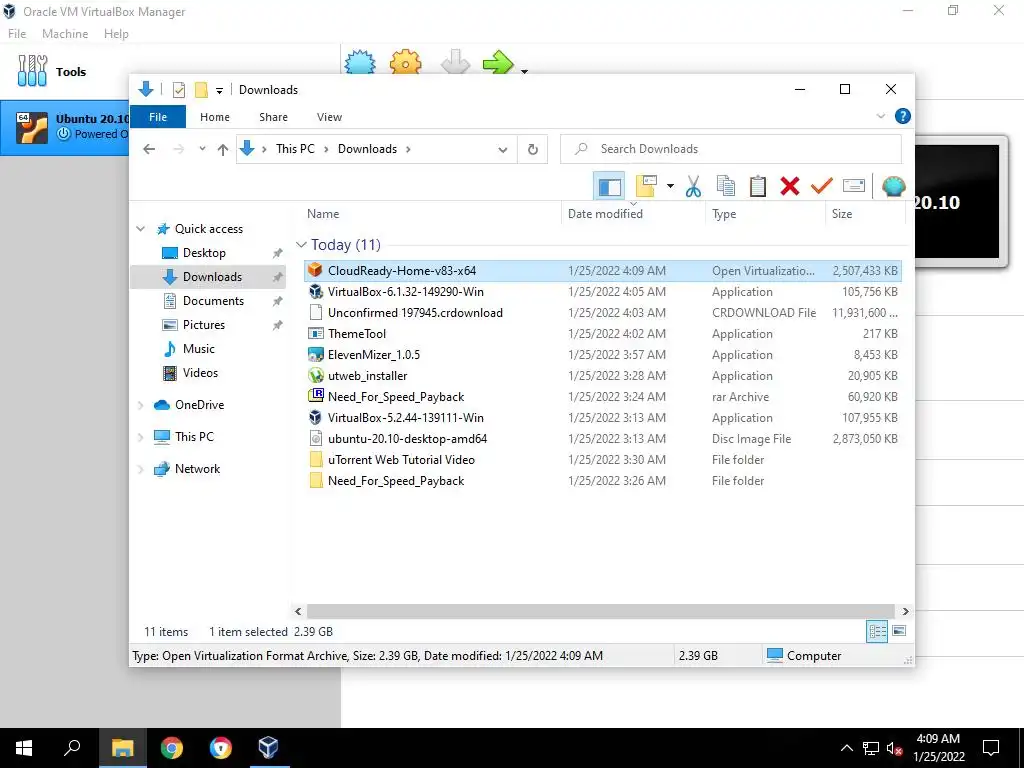Select Documents in the navigation pane

pos(213,300)
